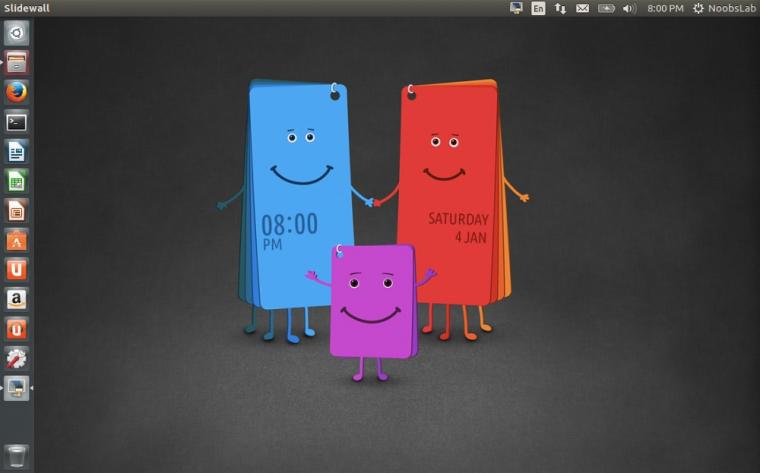Click the Slidewall launcher icon
Screen dimensions: 760x473
(16, 388)
